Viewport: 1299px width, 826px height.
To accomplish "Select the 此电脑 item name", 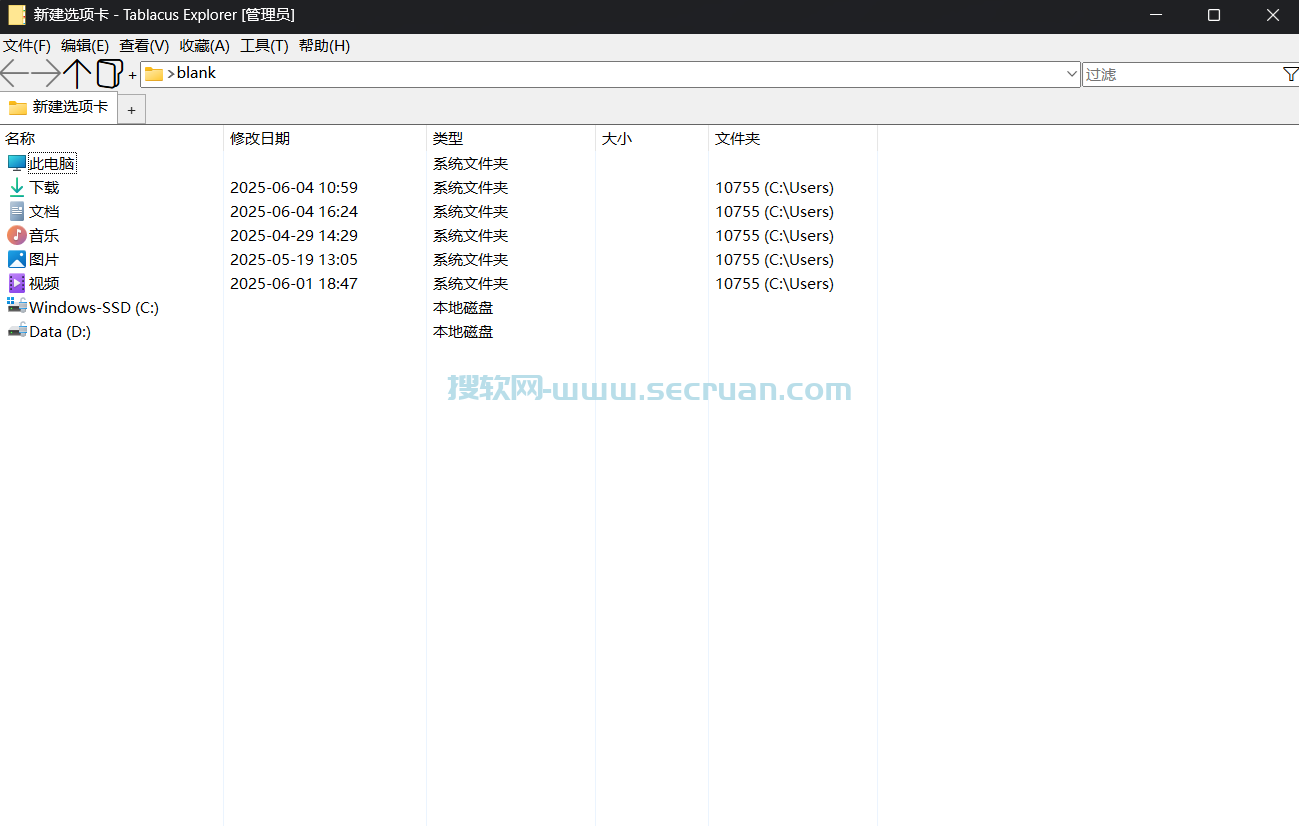I will [x=52, y=163].
